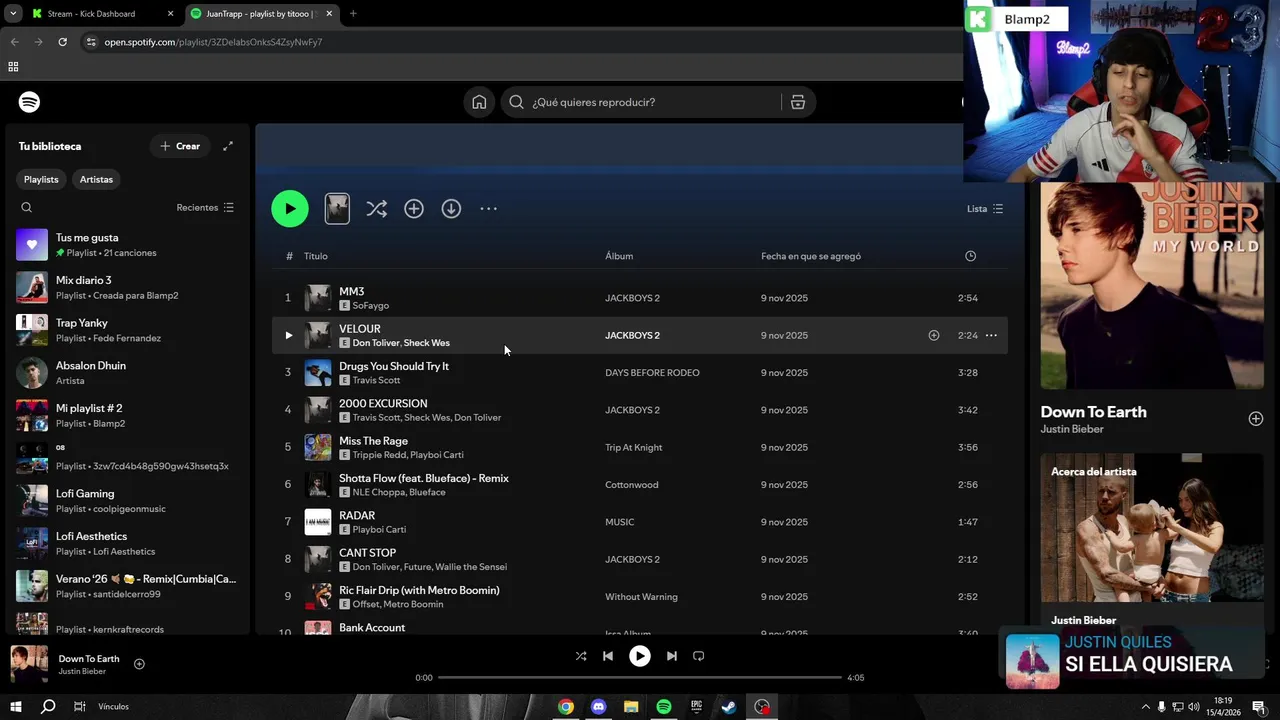Image resolution: width=1280 pixels, height=720 pixels.
Task: Open Justin Bieber link in right panel
Action: [1072, 429]
